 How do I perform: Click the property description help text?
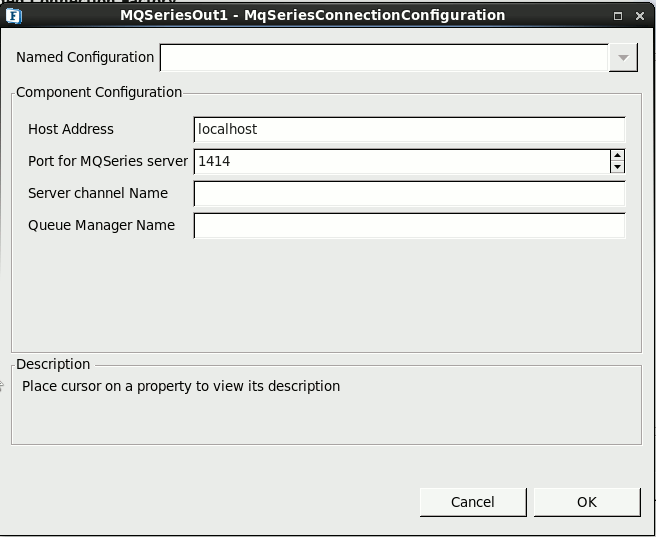click(181, 386)
